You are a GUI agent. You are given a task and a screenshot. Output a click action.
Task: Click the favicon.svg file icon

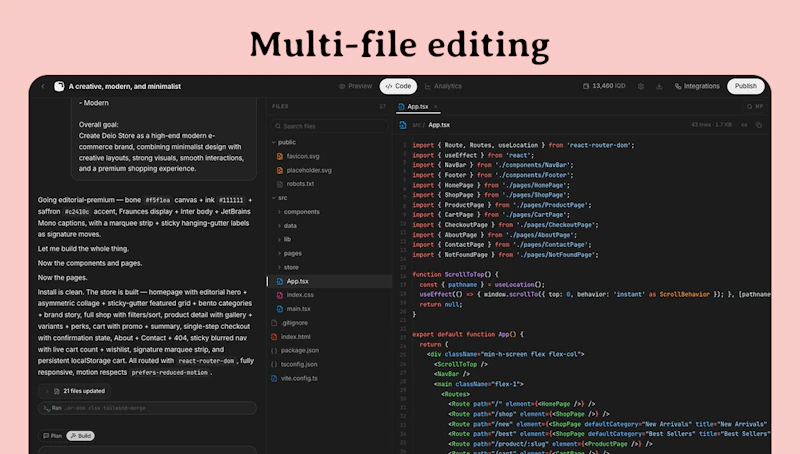pyautogui.click(x=280, y=156)
